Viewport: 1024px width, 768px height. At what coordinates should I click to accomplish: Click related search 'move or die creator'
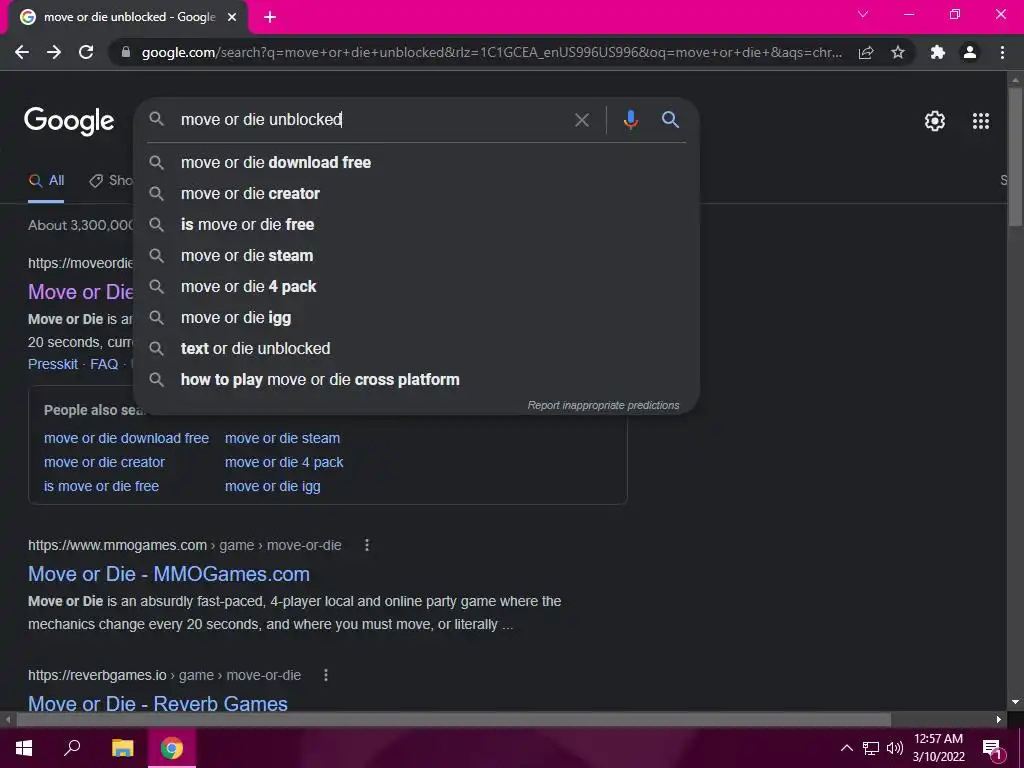[x=104, y=462]
